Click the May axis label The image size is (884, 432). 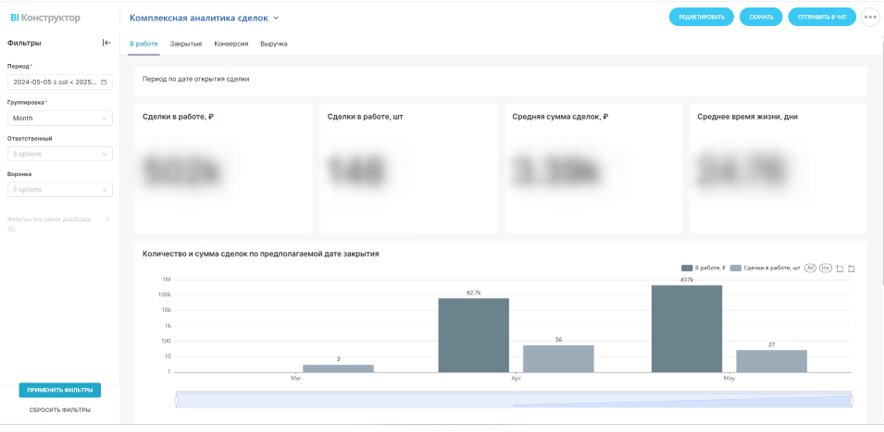coord(729,378)
